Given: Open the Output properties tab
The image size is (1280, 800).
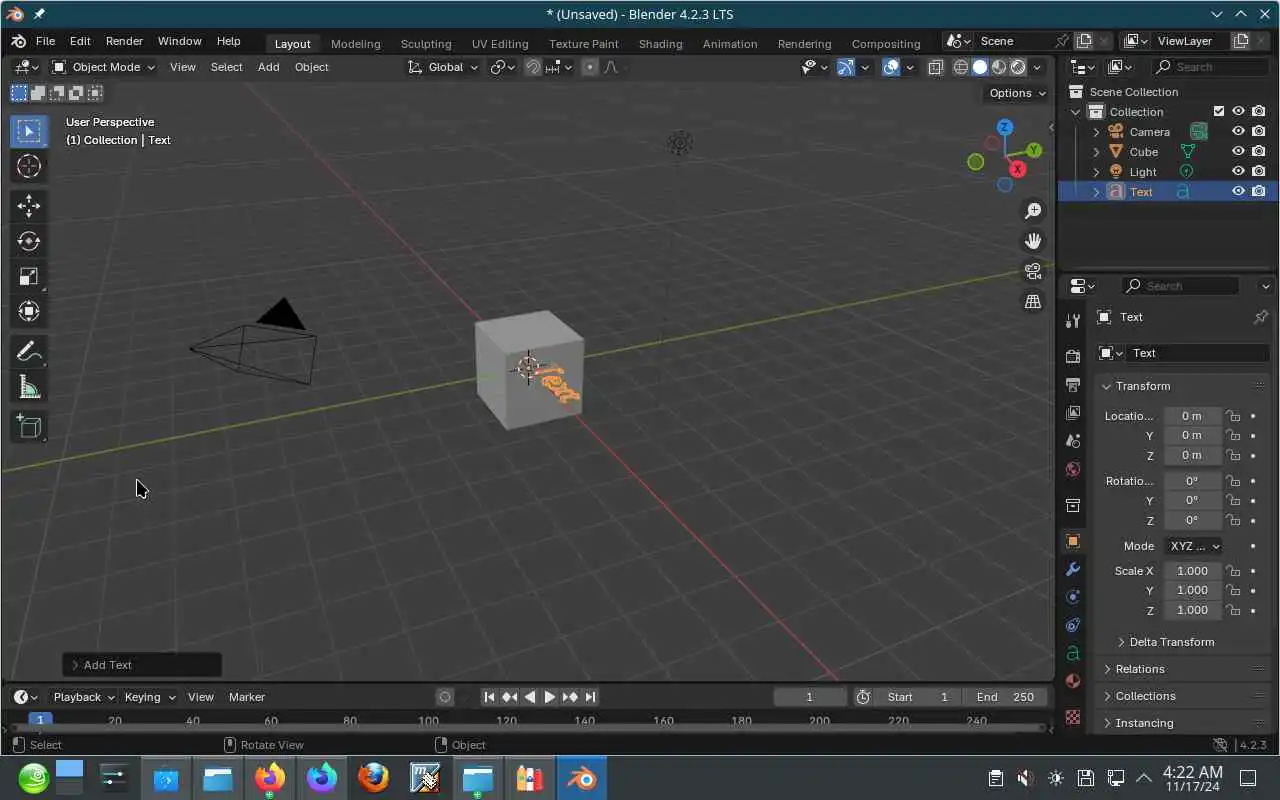Looking at the screenshot, I should pos(1073,385).
